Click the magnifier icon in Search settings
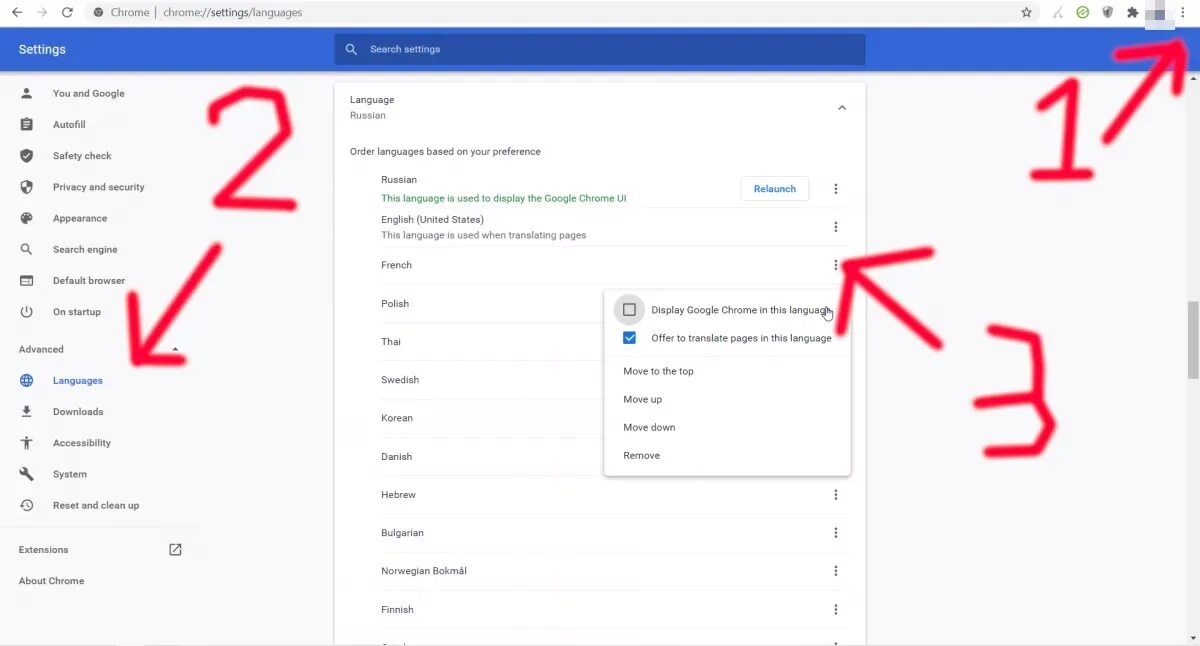The image size is (1200, 646). click(x=351, y=49)
